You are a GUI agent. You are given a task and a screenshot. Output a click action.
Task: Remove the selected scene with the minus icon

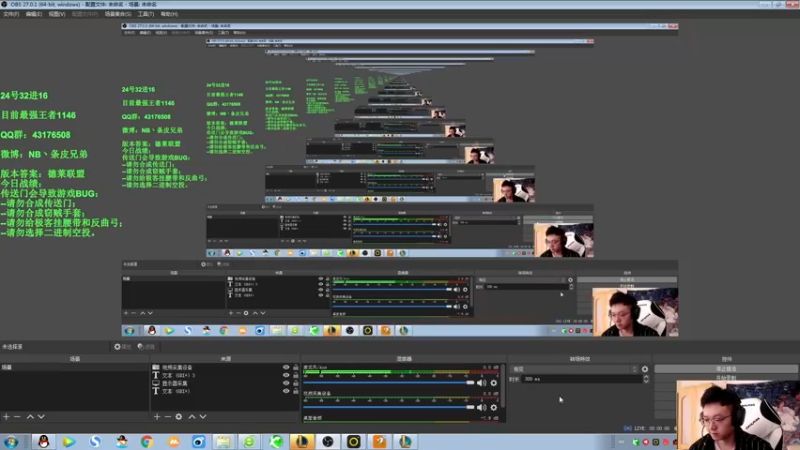[17, 417]
